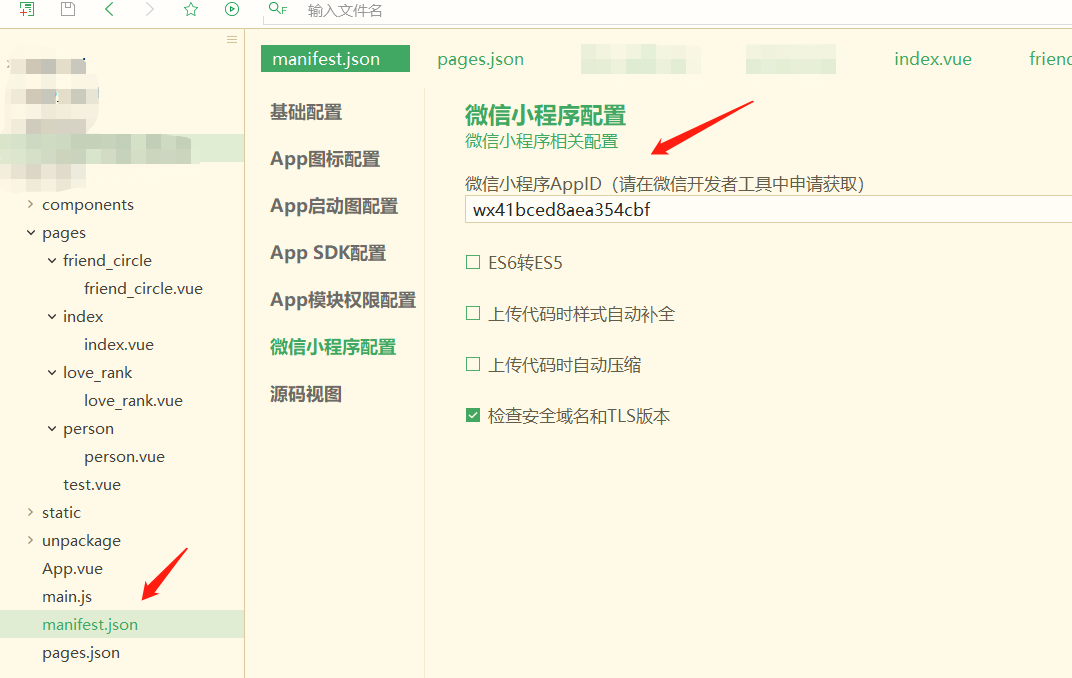Screen dimensions: 1072x678
Task: Enable 上传代码时样式自动补全 checkbox
Action: point(472,314)
